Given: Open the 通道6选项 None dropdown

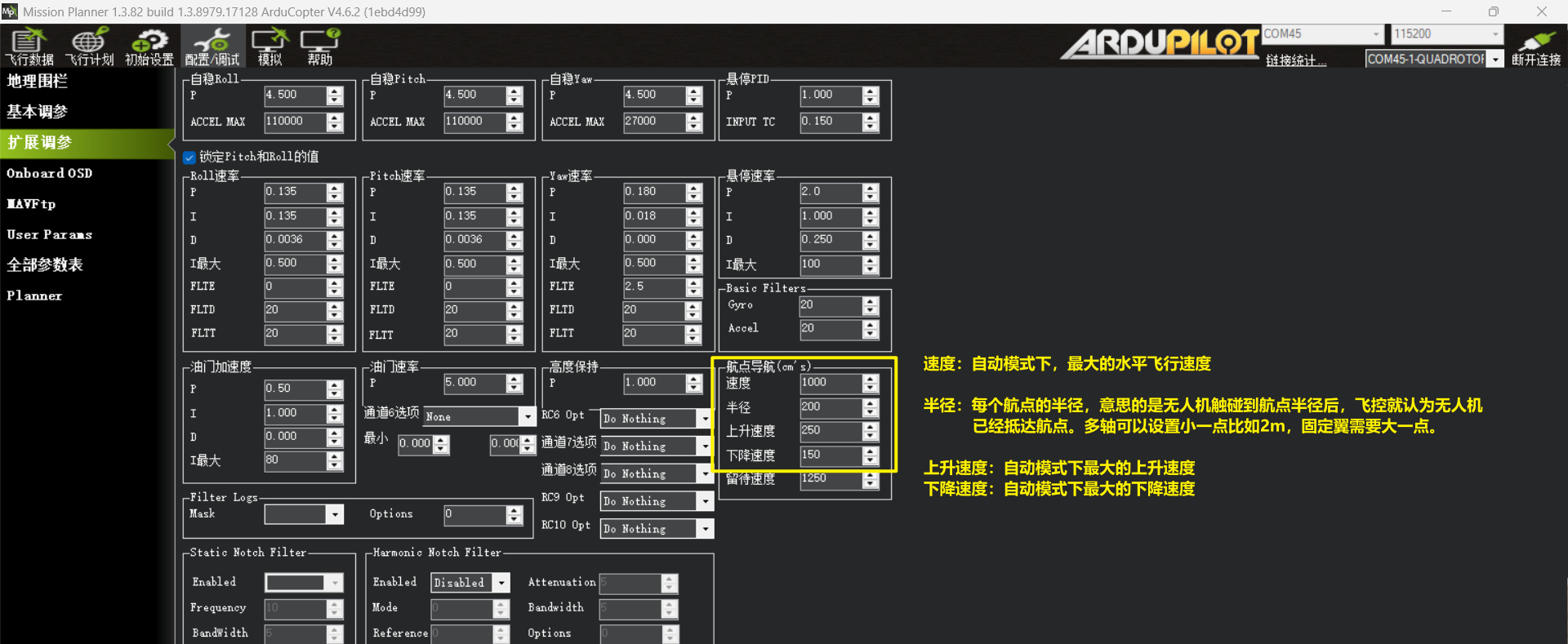Looking at the screenshot, I should (527, 416).
